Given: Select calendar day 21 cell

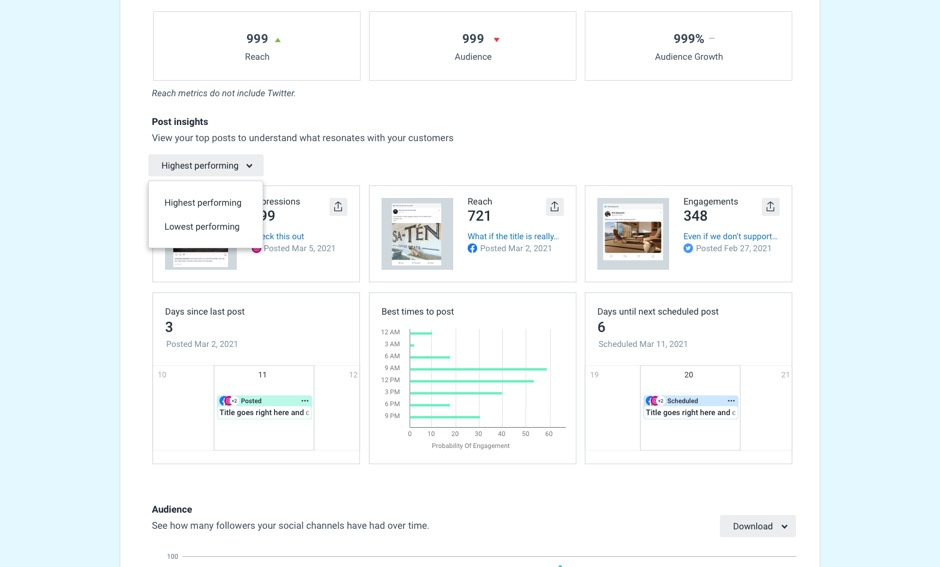Looking at the screenshot, I should (766, 408).
